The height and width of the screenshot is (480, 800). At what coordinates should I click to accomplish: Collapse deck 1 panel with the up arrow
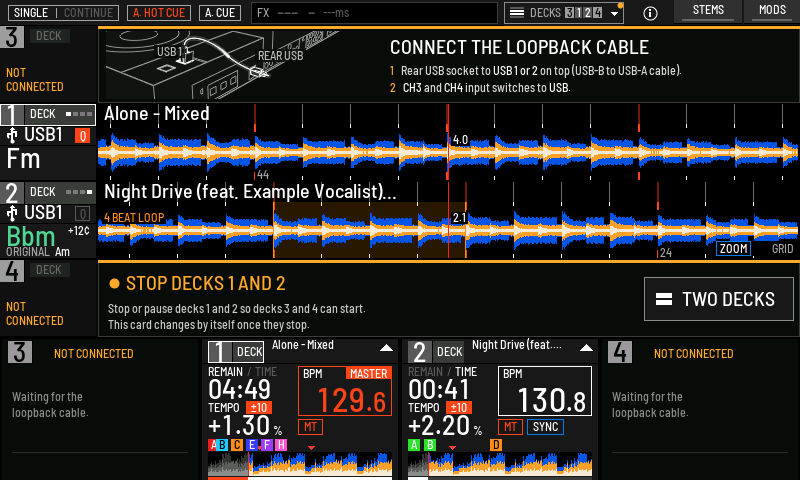386,348
